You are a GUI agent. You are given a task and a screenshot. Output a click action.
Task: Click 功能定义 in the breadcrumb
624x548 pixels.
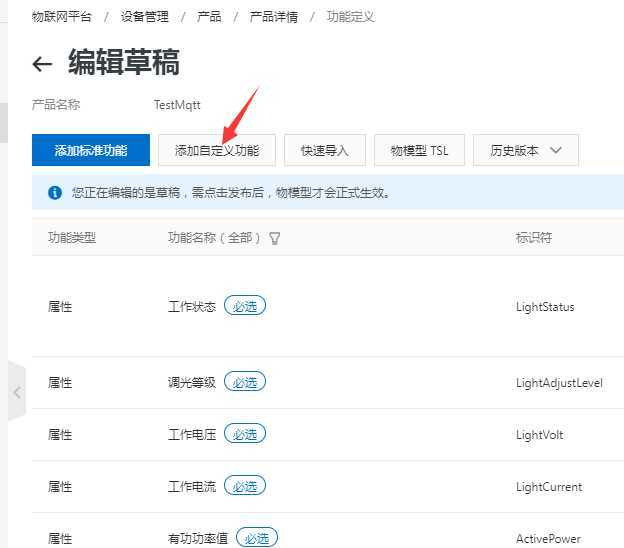click(x=351, y=17)
